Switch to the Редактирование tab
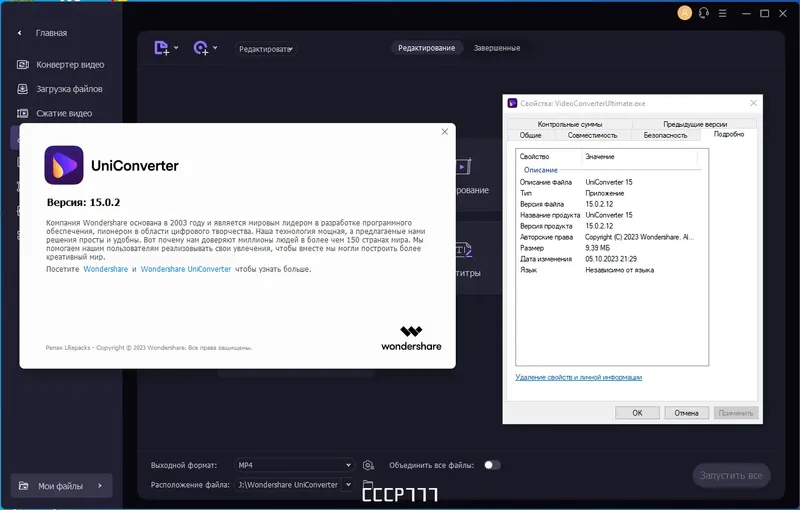800x510 pixels. point(427,48)
